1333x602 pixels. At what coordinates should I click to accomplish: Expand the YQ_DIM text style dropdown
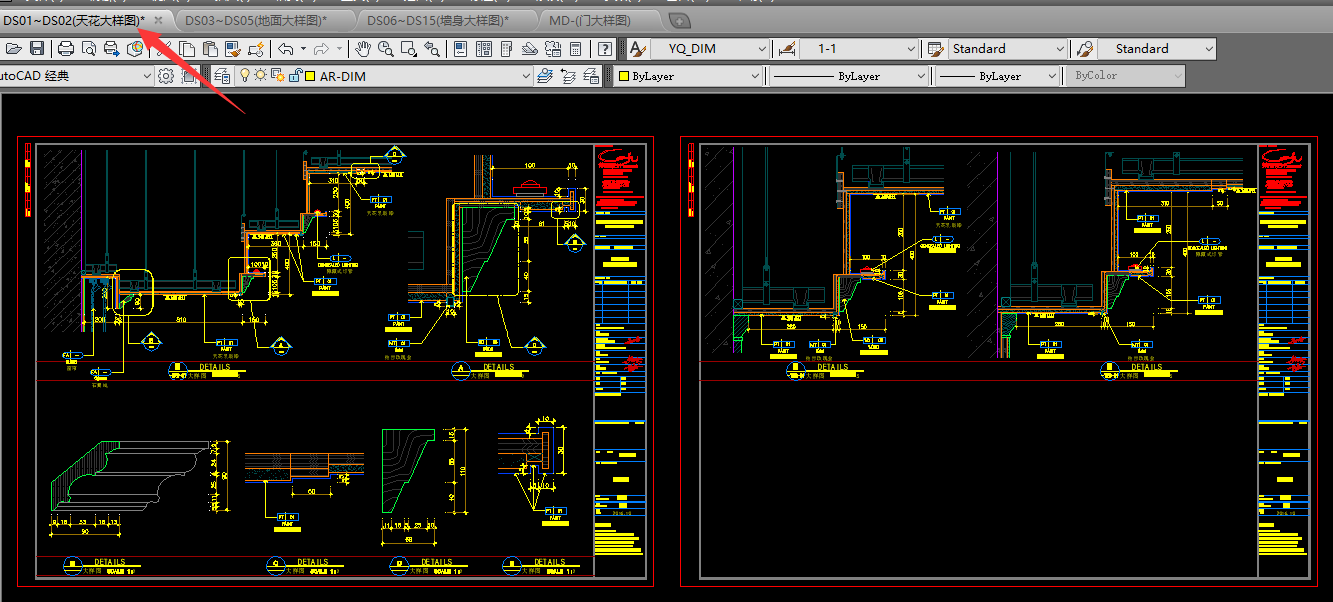[x=761, y=49]
